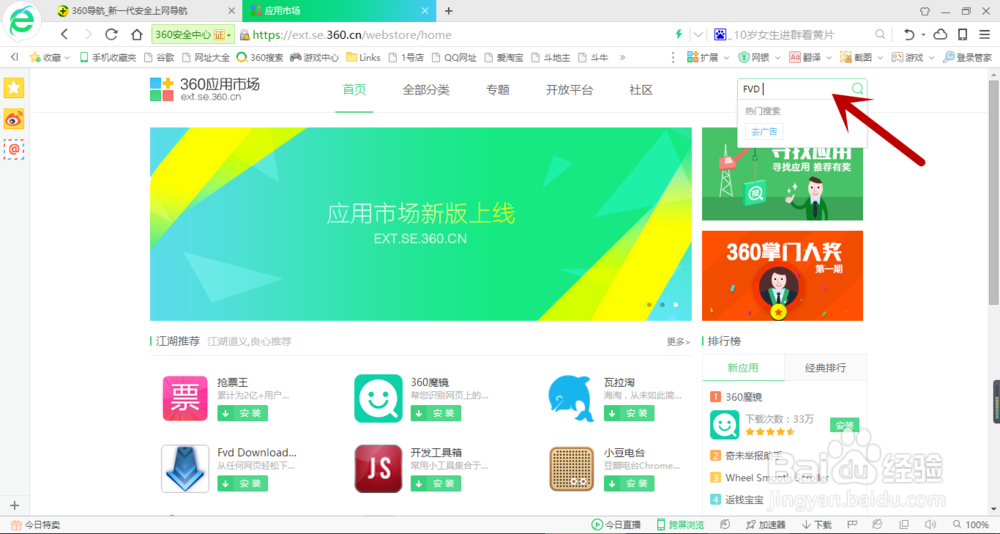Open 登录管家 in the bookmarks bar

coord(967,57)
